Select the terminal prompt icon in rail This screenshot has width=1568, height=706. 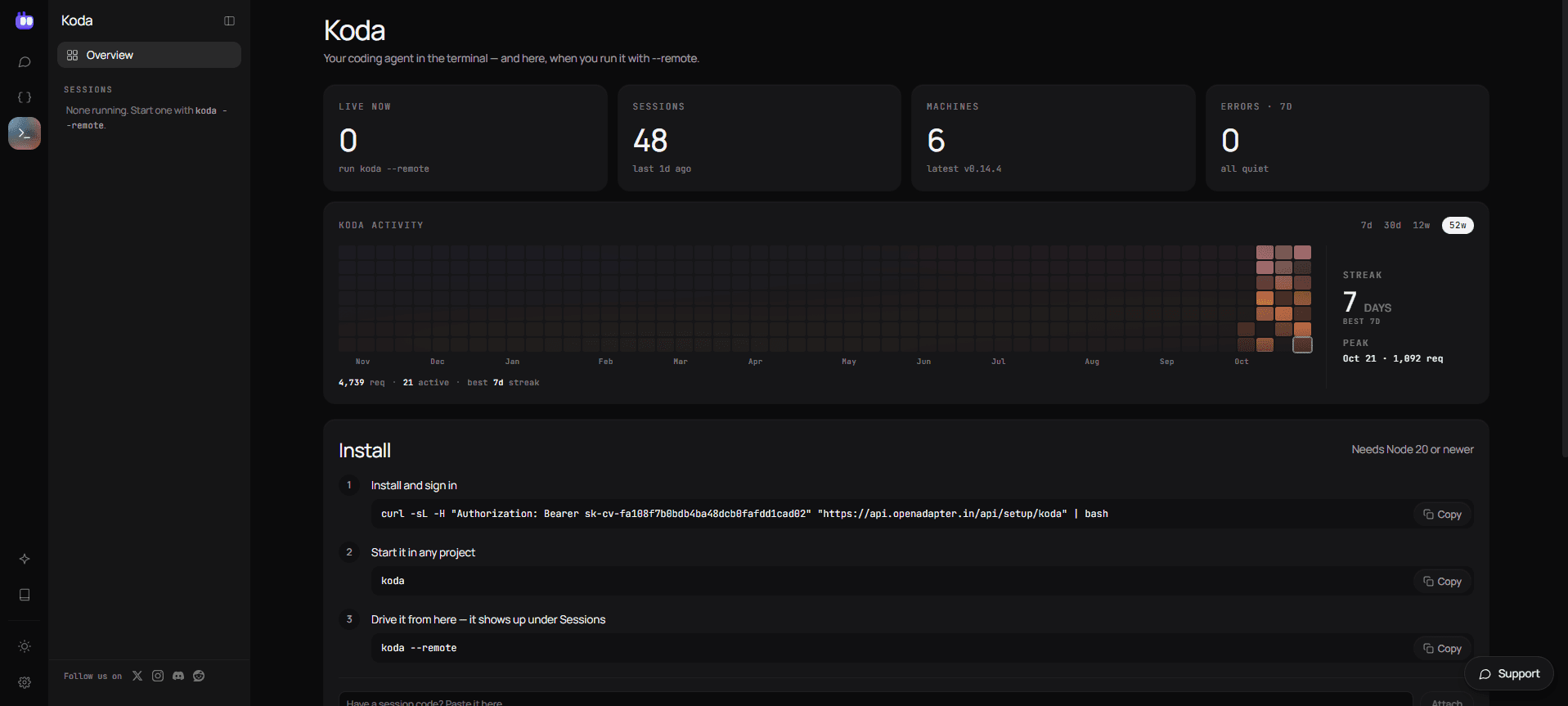pyautogui.click(x=25, y=133)
